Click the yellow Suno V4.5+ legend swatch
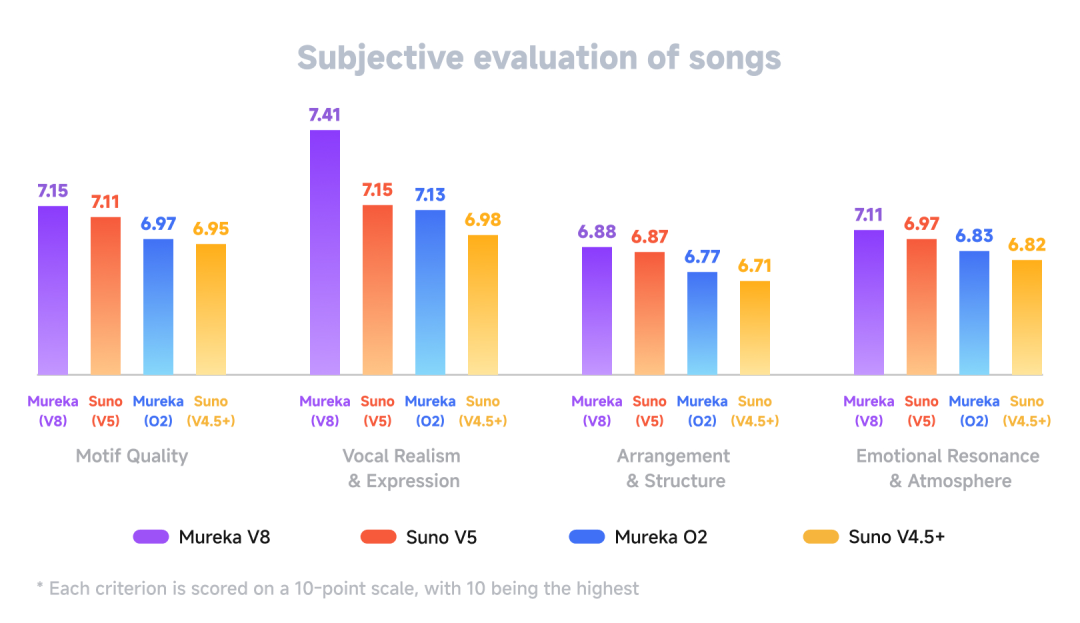1080x623 pixels. (820, 537)
